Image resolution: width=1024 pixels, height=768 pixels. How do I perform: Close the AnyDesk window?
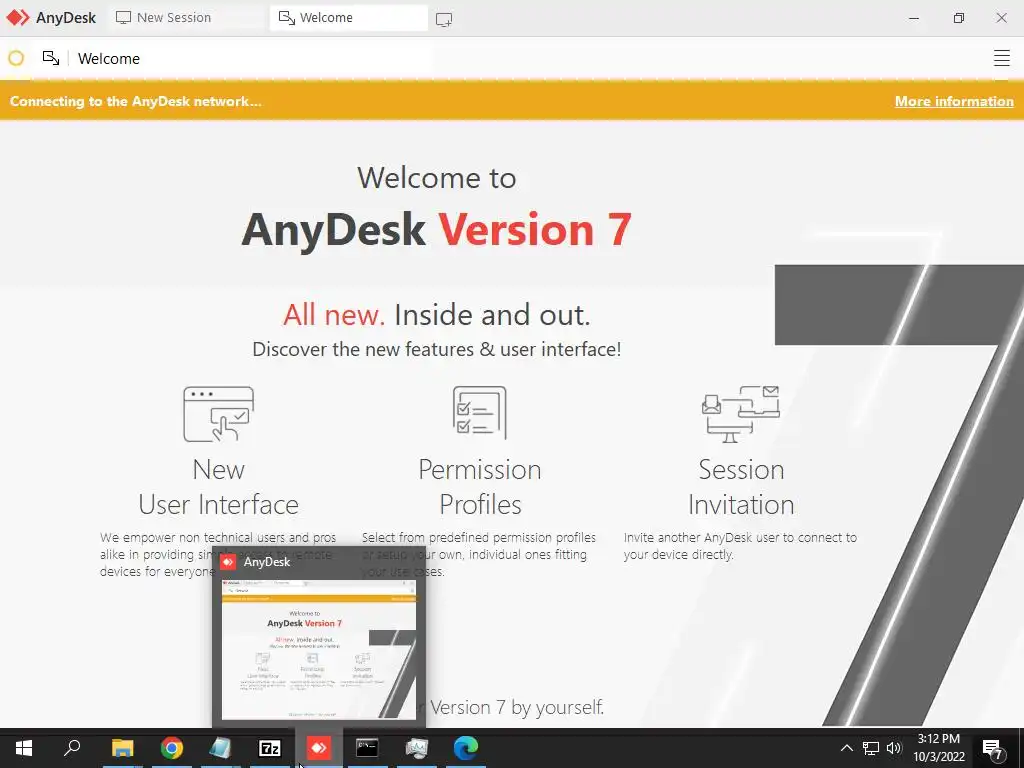(x=1001, y=18)
